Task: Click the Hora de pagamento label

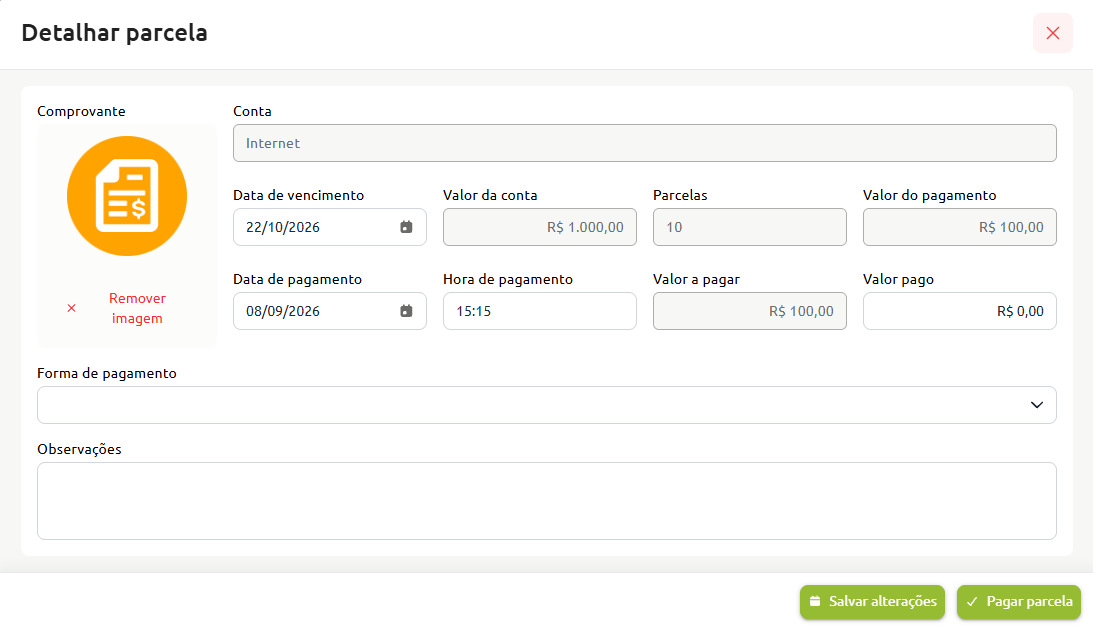Action: point(507,279)
